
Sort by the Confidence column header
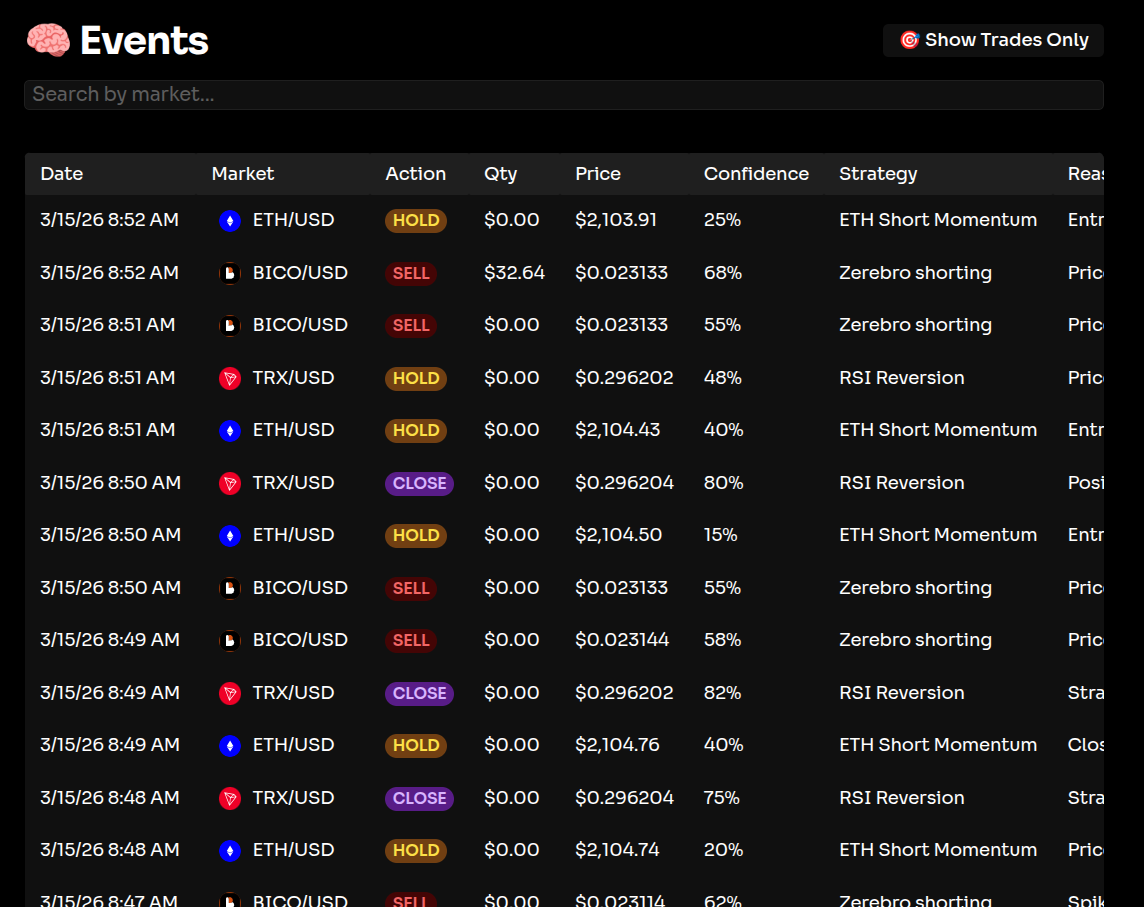coord(756,174)
